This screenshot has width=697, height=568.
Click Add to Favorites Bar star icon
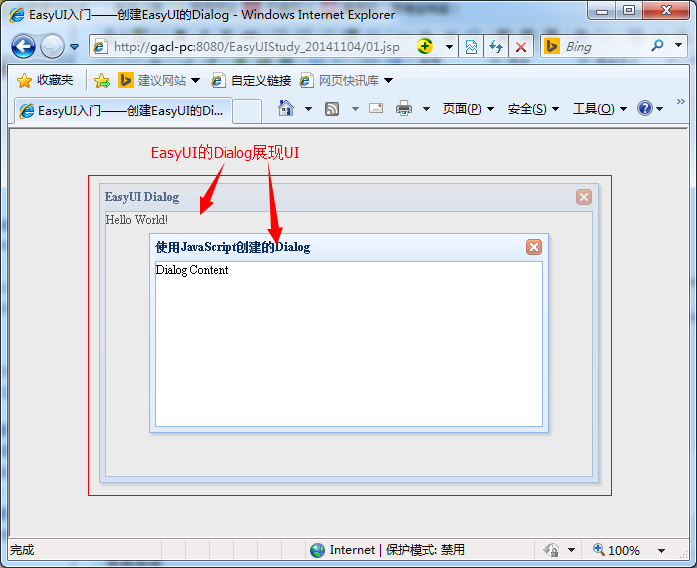tap(102, 80)
